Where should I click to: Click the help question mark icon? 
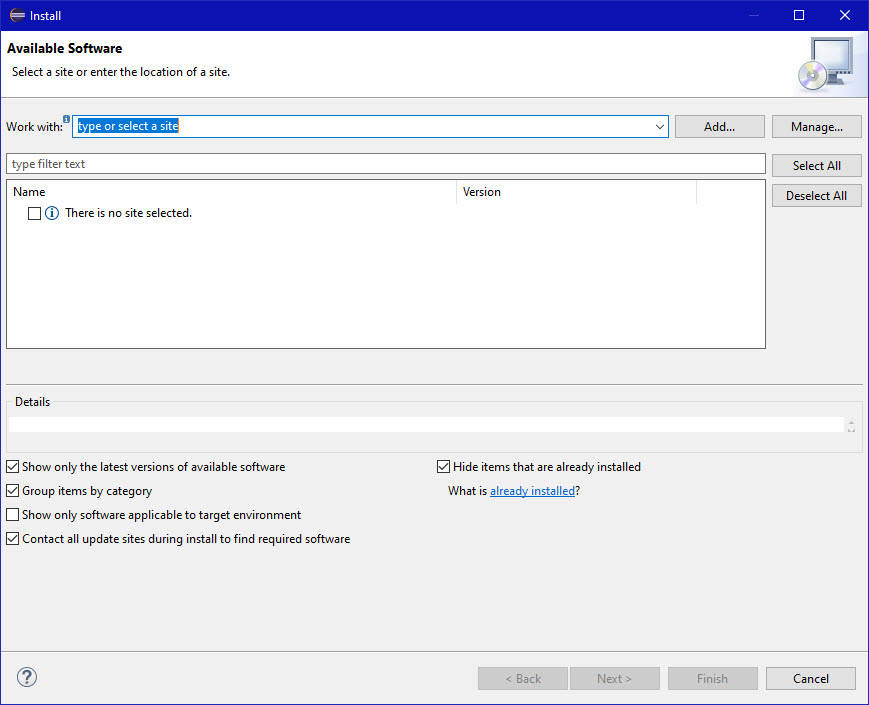(x=27, y=678)
